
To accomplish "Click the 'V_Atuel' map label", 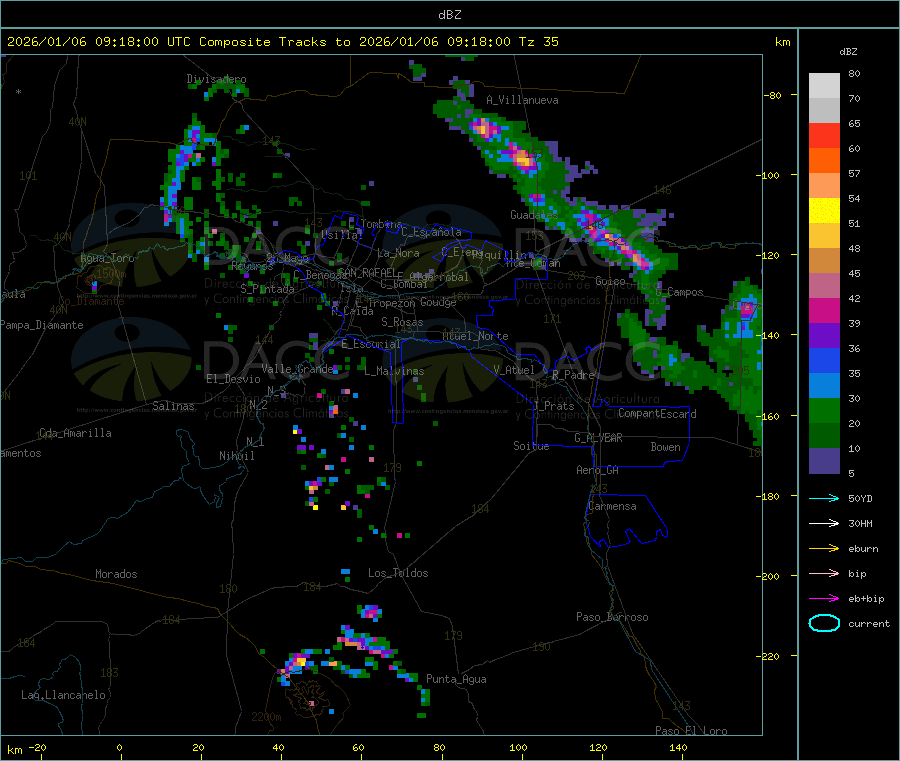I will [x=514, y=370].
